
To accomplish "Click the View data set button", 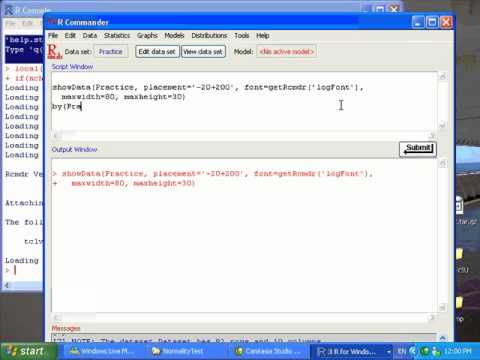I will click(203, 52).
